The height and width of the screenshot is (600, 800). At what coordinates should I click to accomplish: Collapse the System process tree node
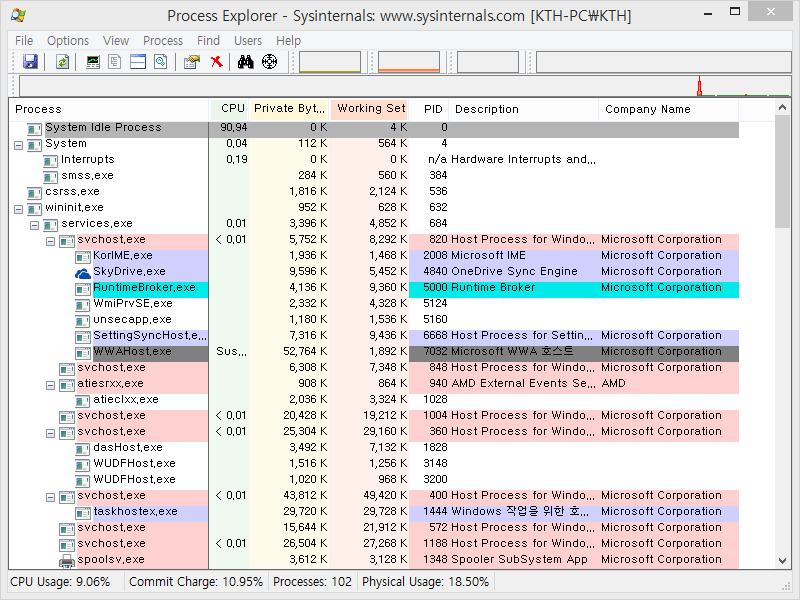[x=18, y=145]
